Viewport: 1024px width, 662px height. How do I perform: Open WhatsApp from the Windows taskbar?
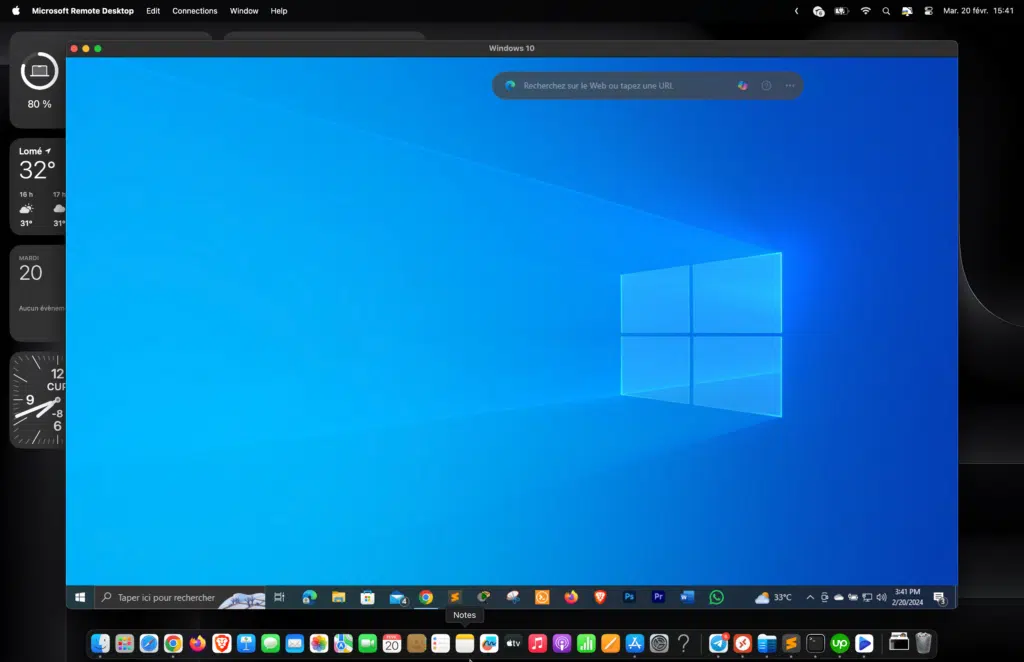[x=716, y=597]
